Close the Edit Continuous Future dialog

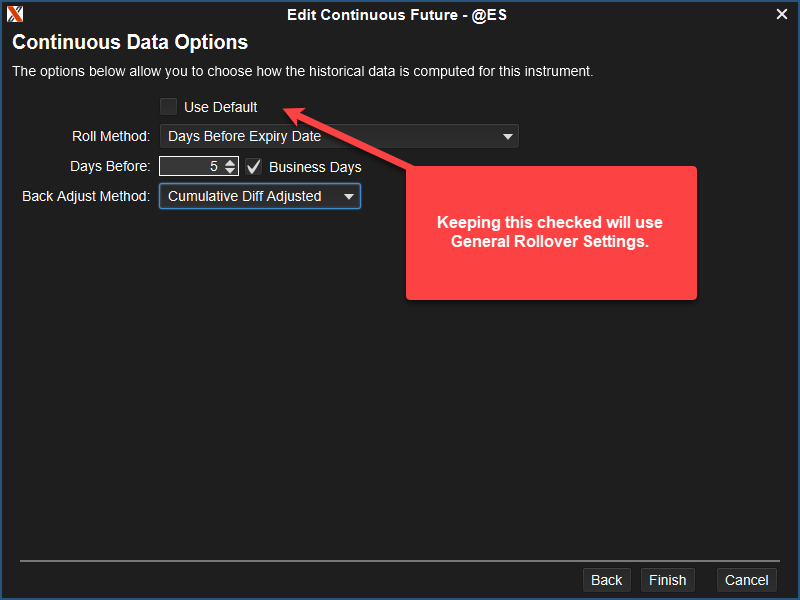pyautogui.click(x=782, y=14)
